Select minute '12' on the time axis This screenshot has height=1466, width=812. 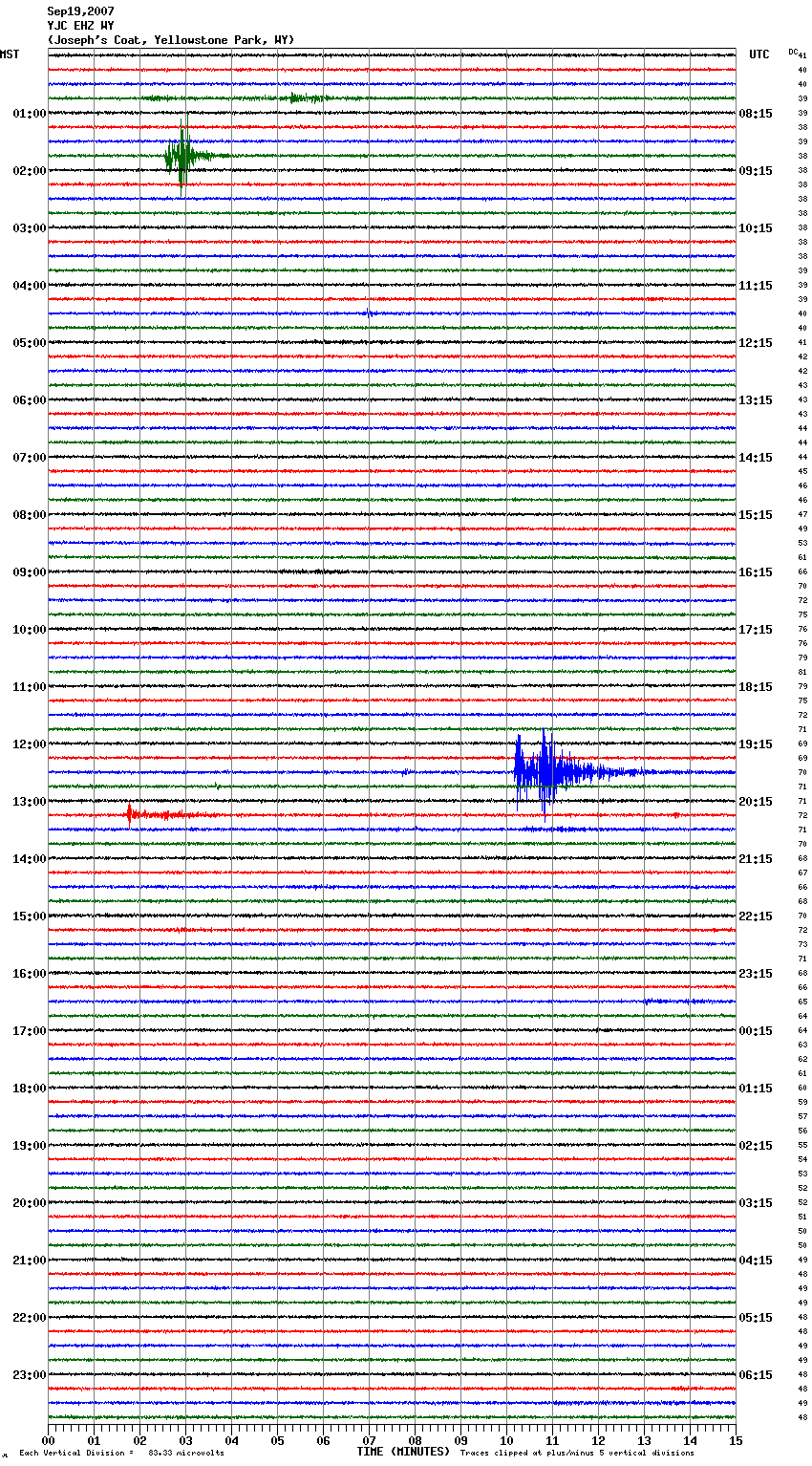tap(598, 1440)
